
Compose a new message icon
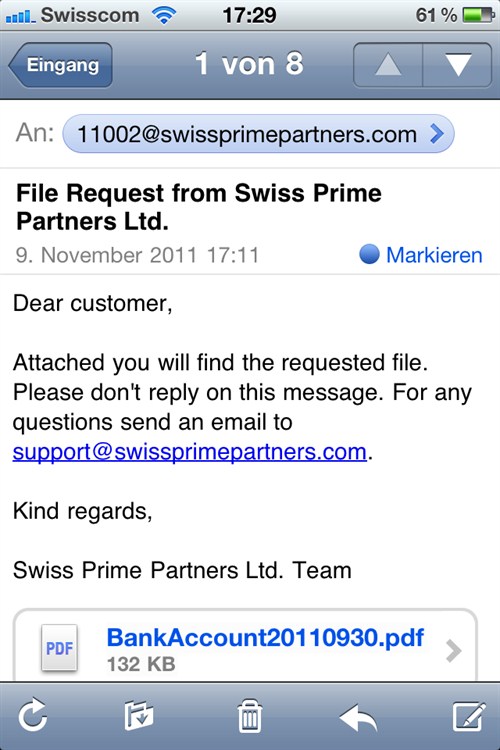pos(469,716)
